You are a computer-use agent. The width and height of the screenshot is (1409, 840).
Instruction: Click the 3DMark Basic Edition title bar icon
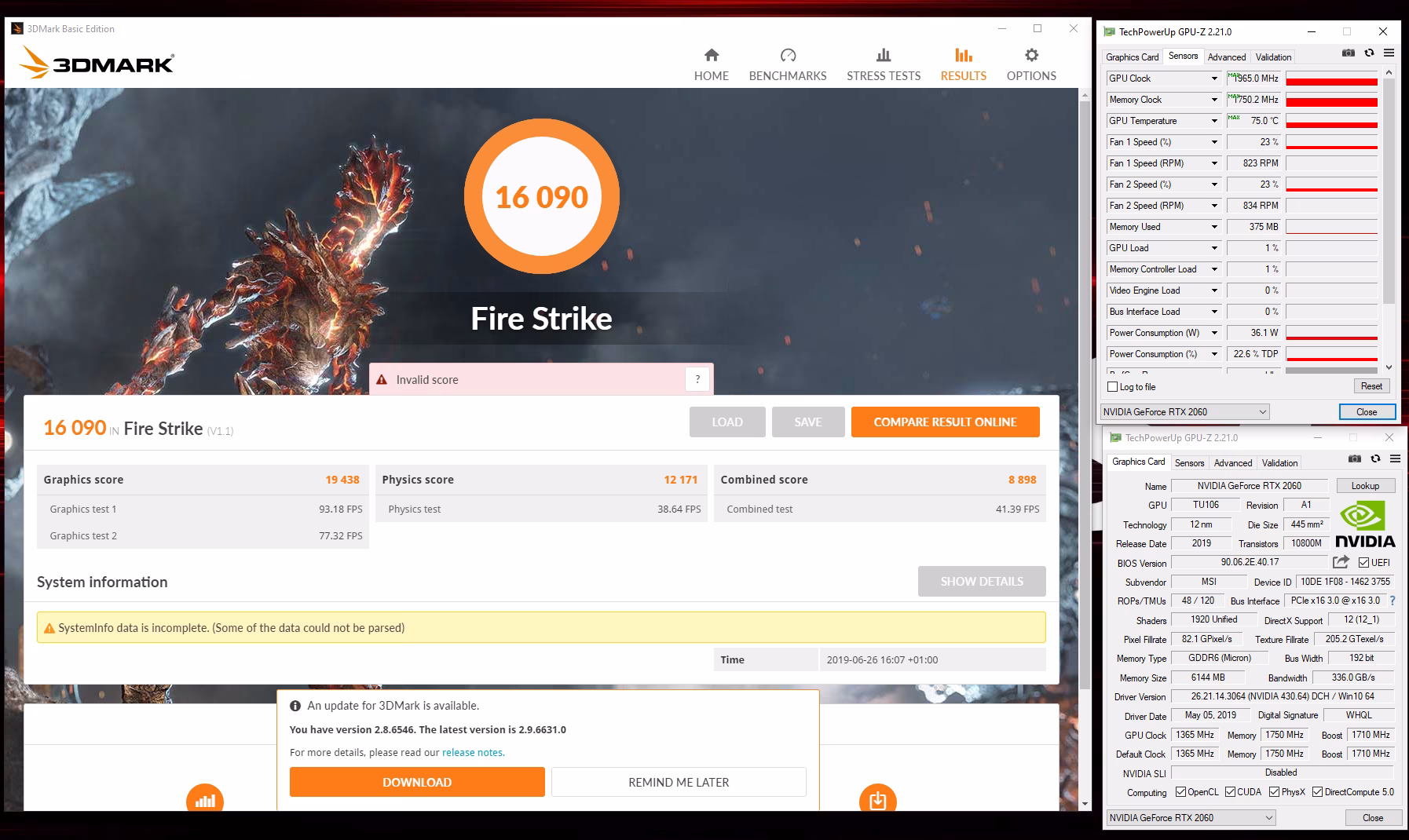pyautogui.click(x=17, y=29)
